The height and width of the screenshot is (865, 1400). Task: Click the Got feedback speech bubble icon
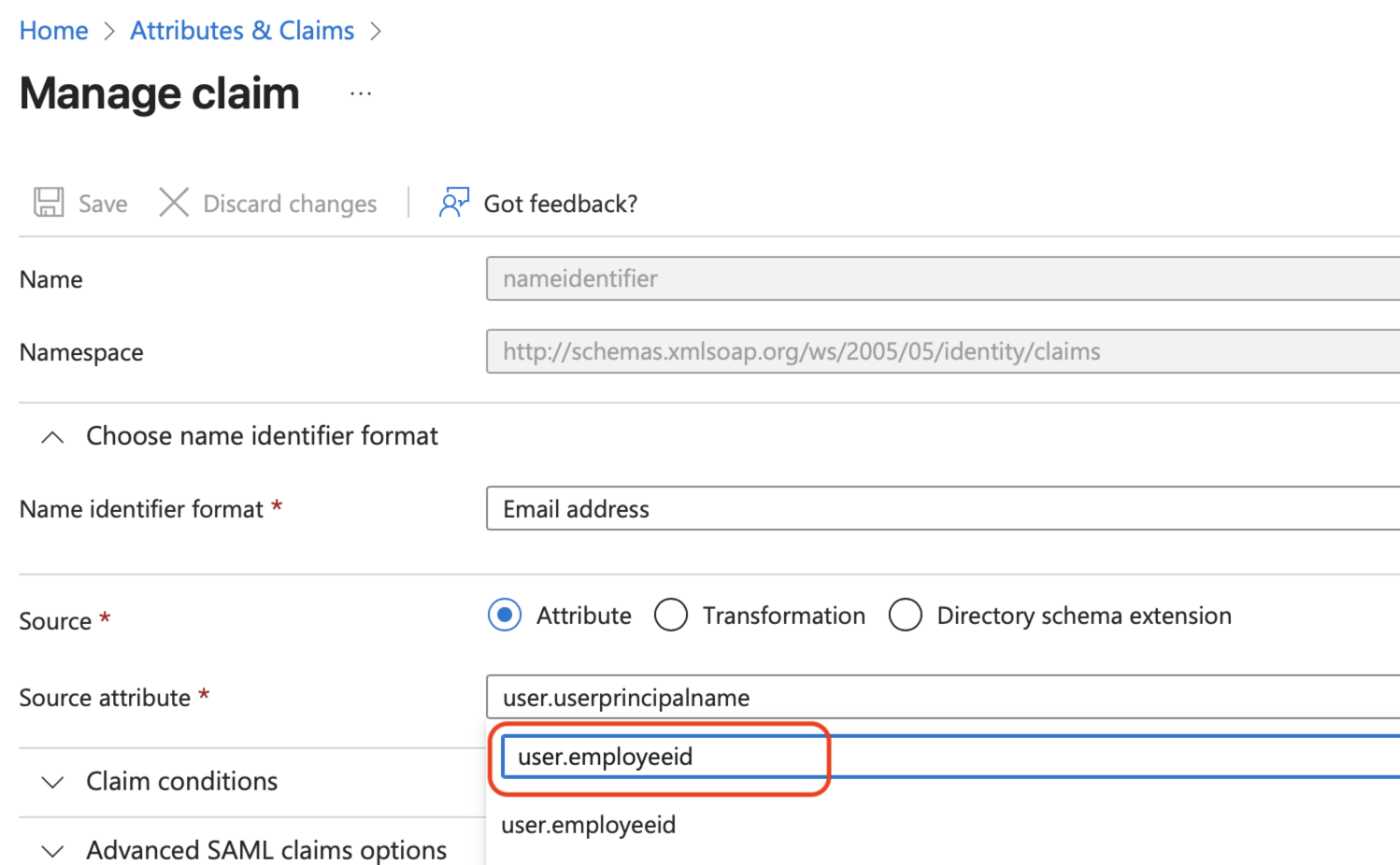click(452, 202)
